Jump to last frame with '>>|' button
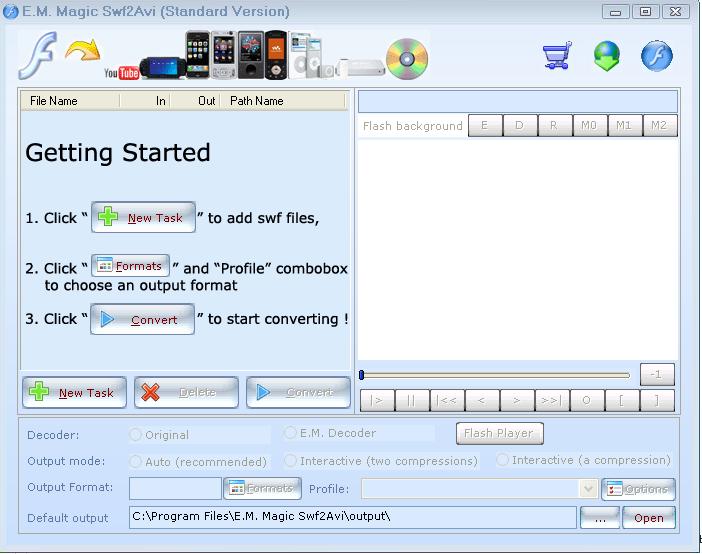 click(x=552, y=400)
